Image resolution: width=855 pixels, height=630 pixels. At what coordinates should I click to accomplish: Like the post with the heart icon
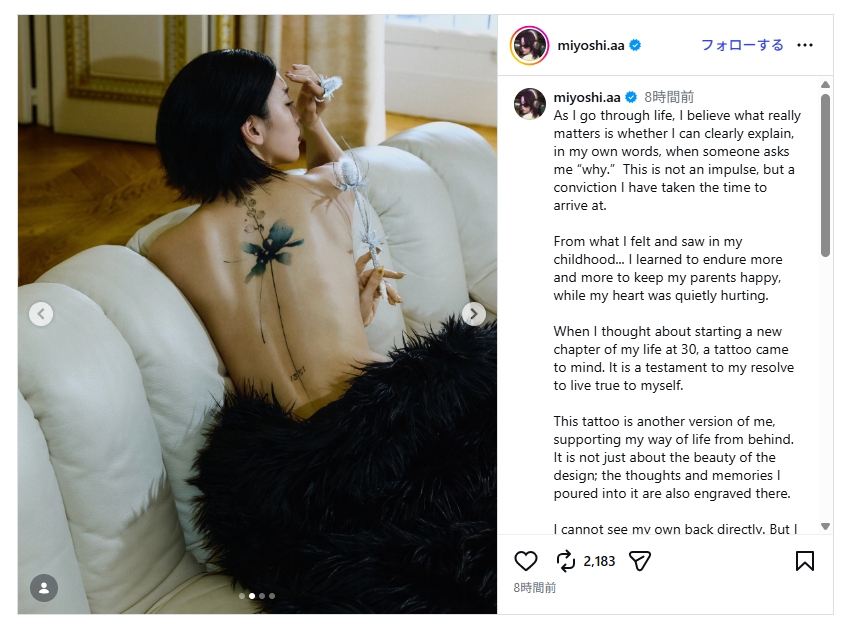(x=526, y=561)
